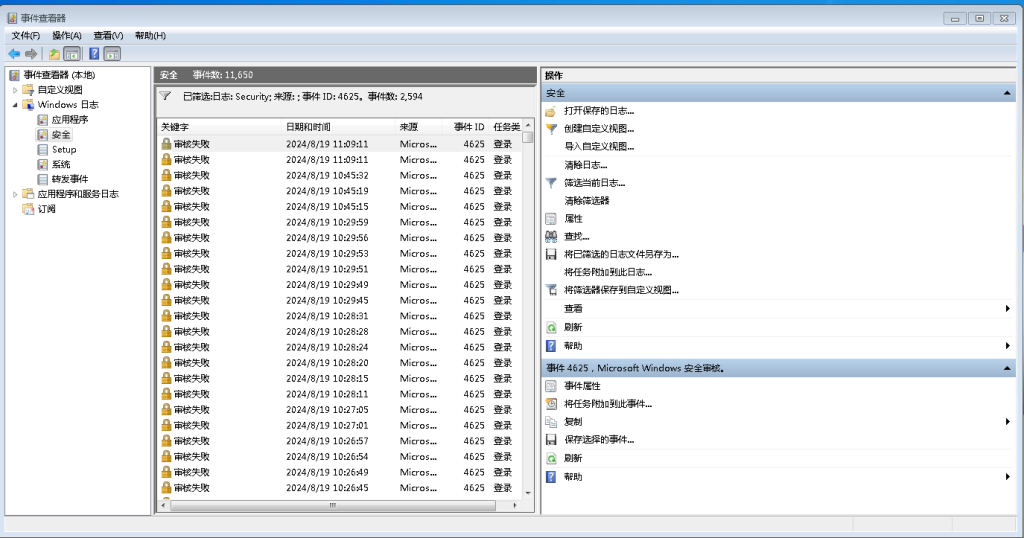Click the event list's vertical scrollbar down arrow

[x=527, y=491]
